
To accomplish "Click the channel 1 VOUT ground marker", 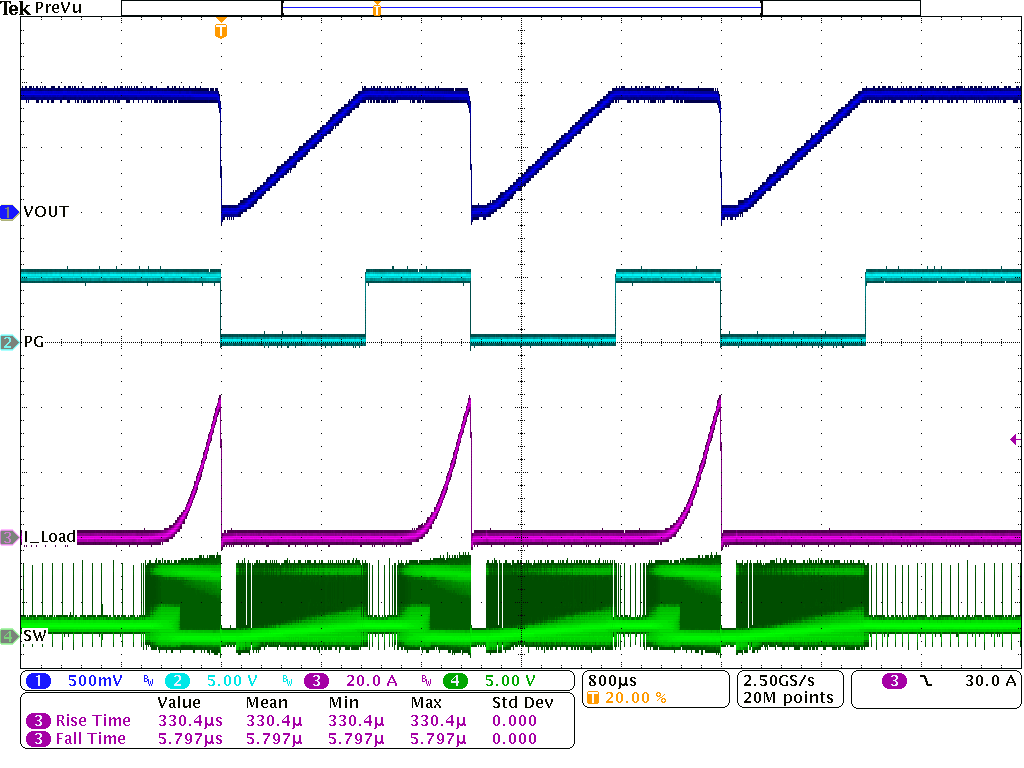I will [x=9, y=212].
